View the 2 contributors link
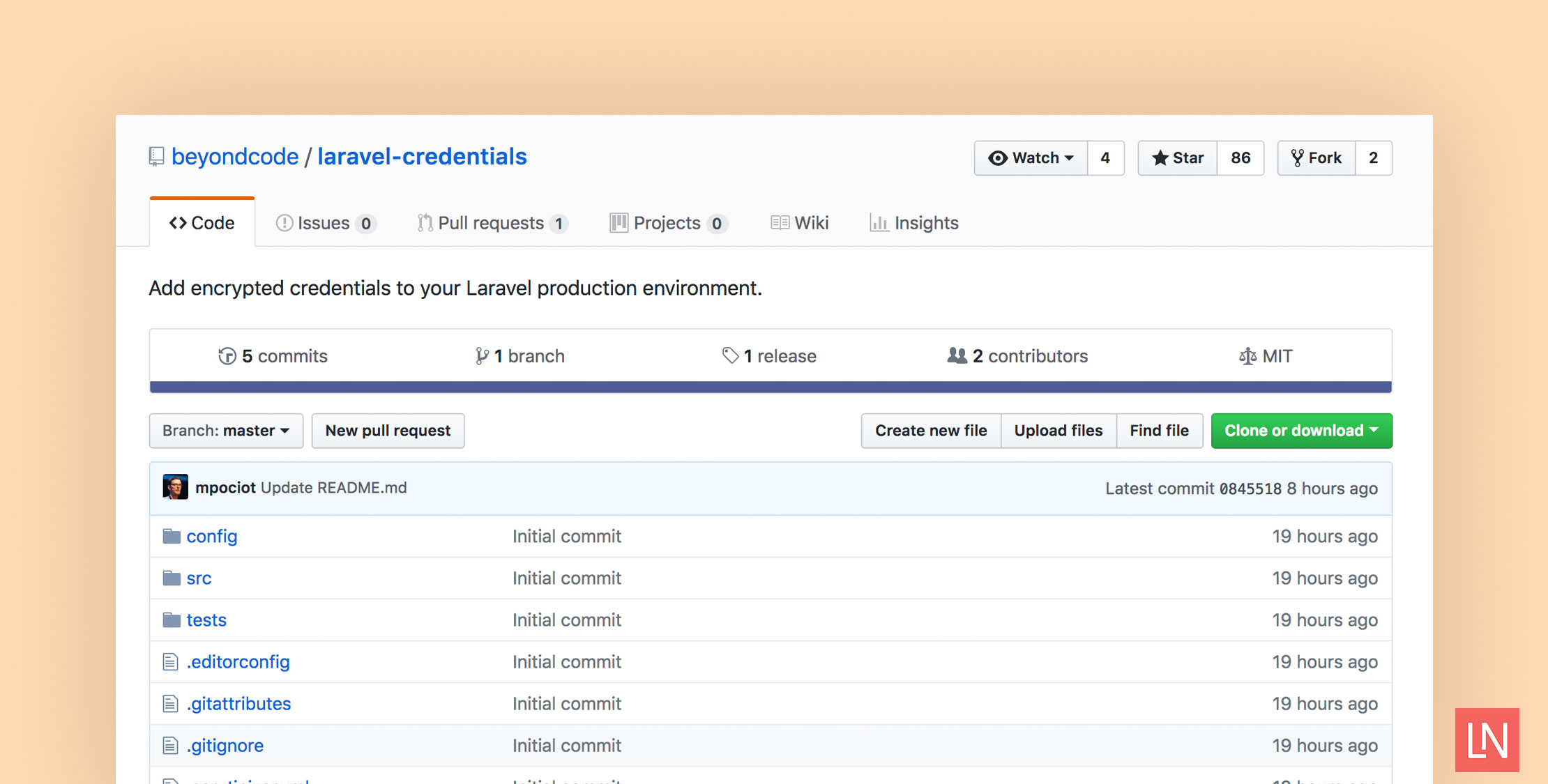The width and height of the screenshot is (1548, 784). [x=1017, y=356]
